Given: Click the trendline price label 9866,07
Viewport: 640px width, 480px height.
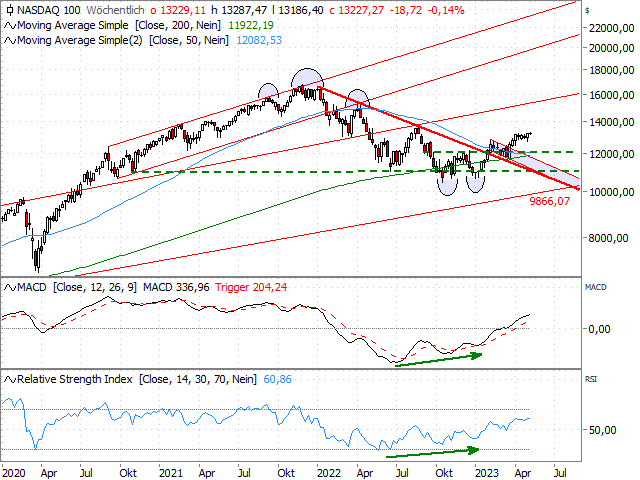Looking at the screenshot, I should [x=549, y=201].
